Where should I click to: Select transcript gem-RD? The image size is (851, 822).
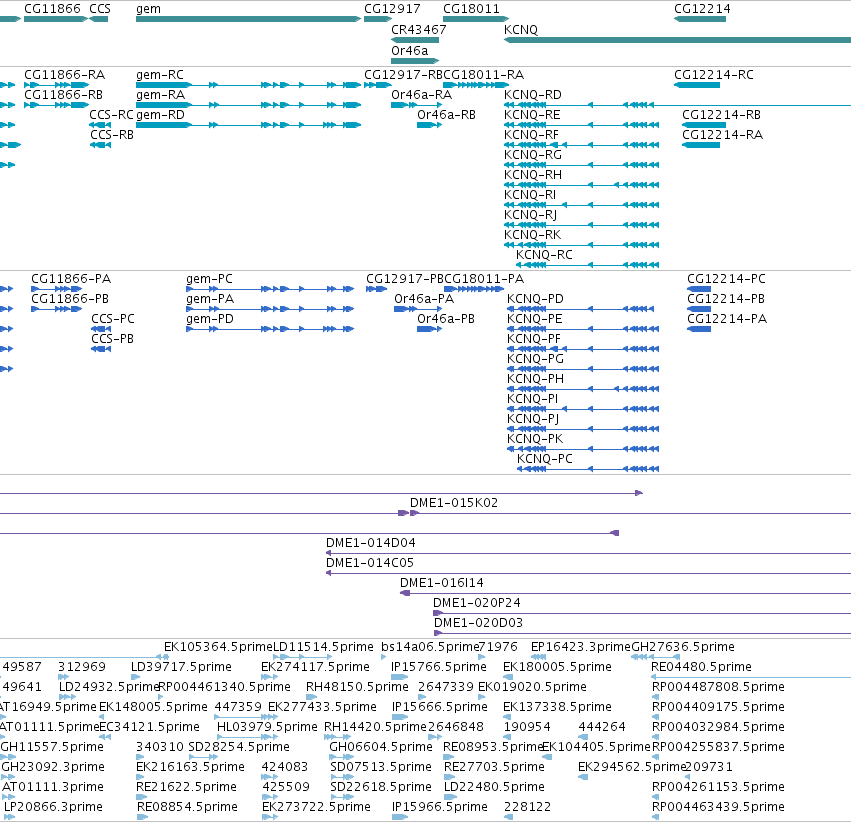[249, 125]
